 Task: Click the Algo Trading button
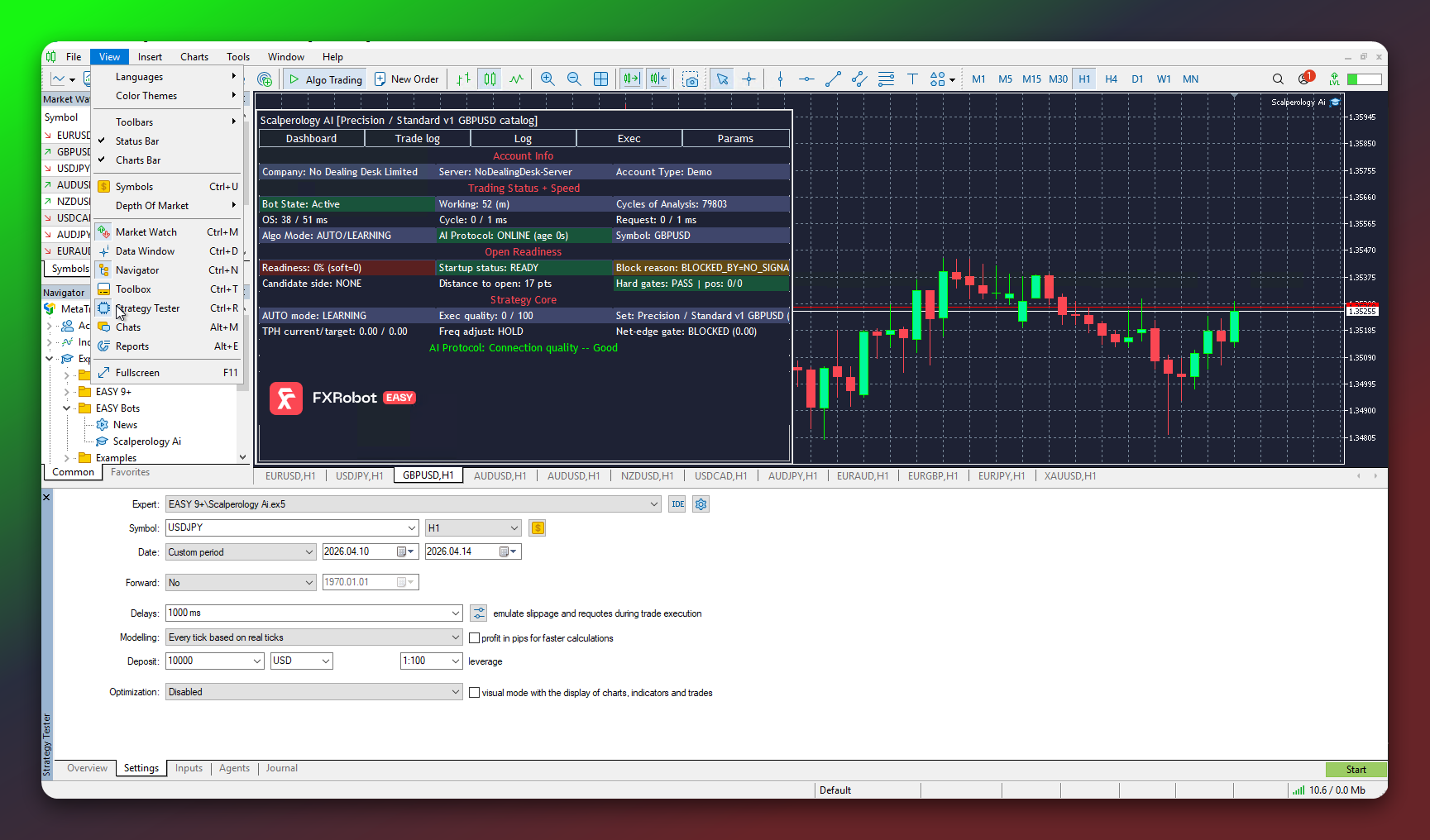324,79
